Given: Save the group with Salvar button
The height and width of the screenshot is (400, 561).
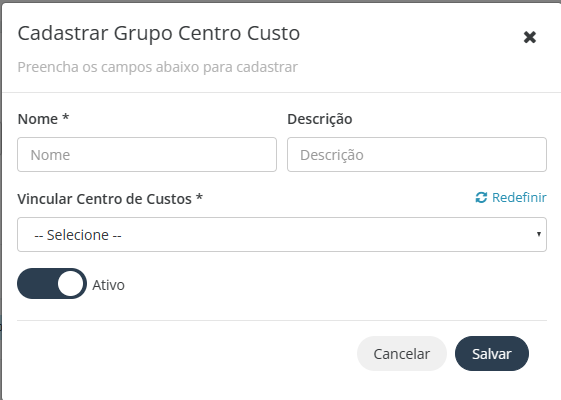Looking at the screenshot, I should point(492,353).
